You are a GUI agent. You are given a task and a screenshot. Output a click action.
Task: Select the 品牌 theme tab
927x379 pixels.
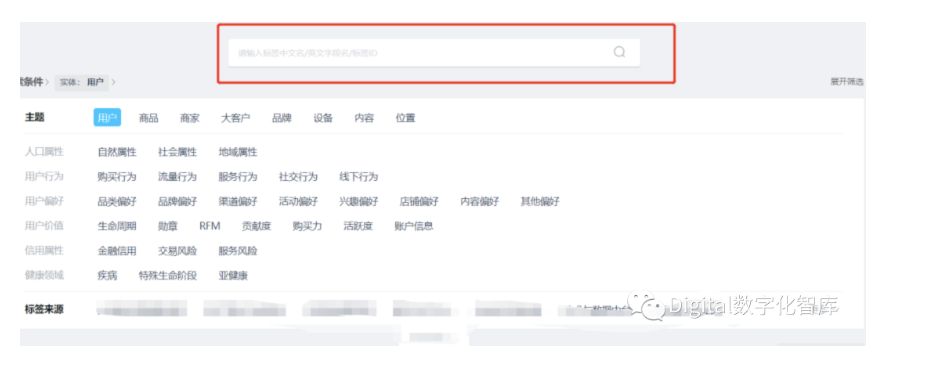tap(281, 118)
